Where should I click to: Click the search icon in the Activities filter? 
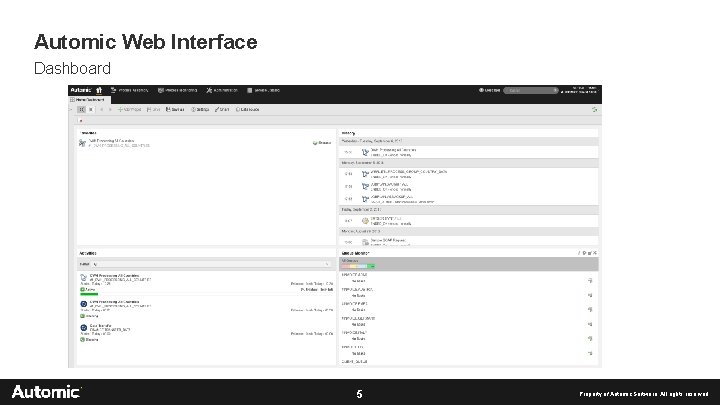click(327, 264)
